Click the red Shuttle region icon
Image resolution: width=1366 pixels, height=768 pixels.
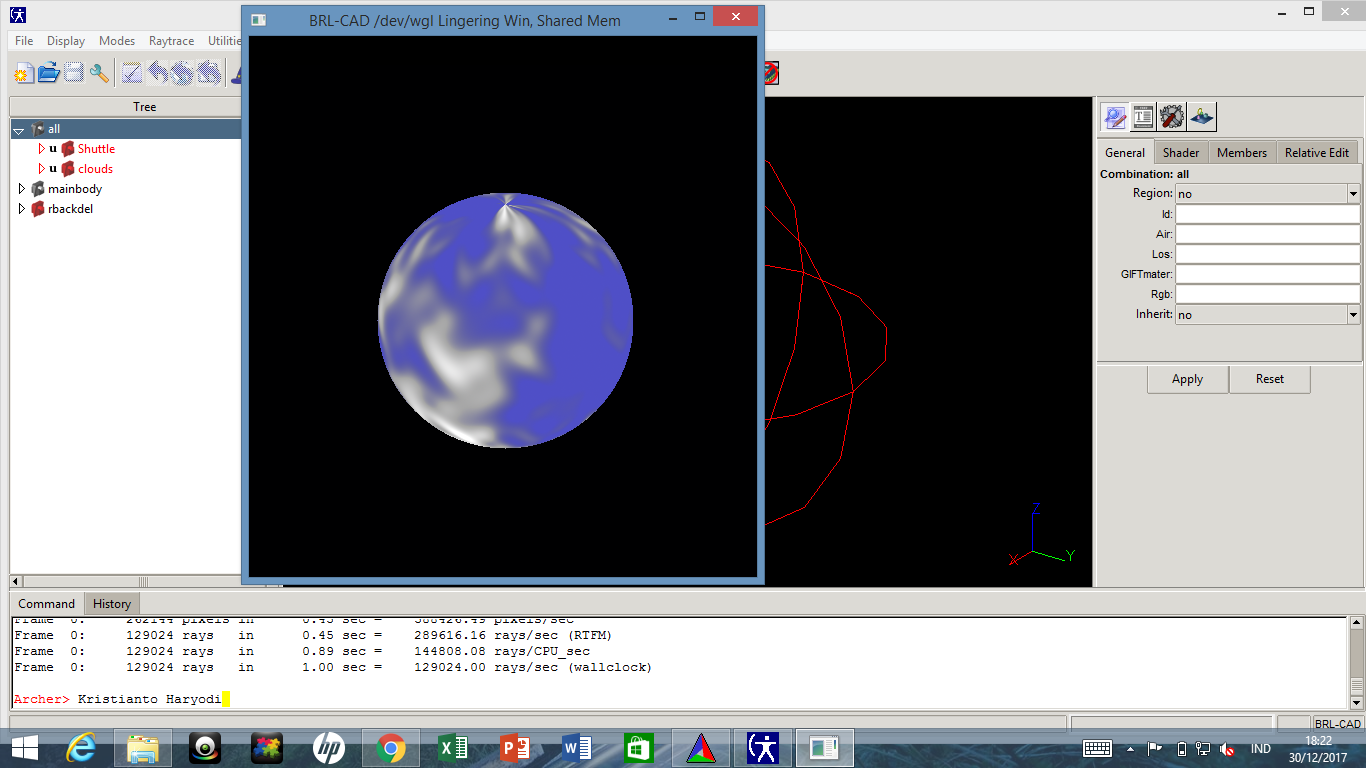pos(68,149)
